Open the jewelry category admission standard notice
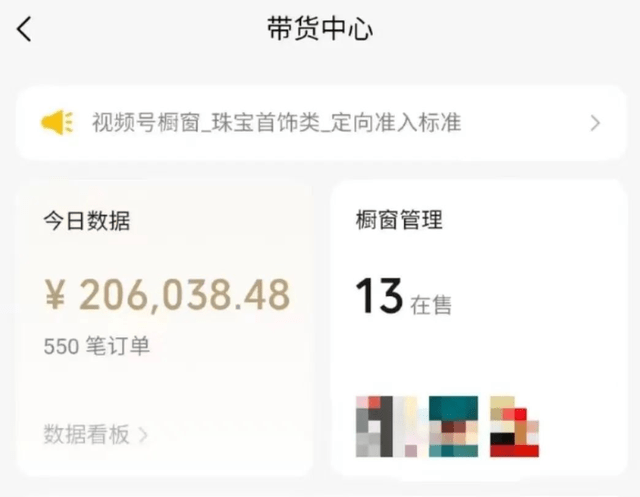 tap(321, 123)
